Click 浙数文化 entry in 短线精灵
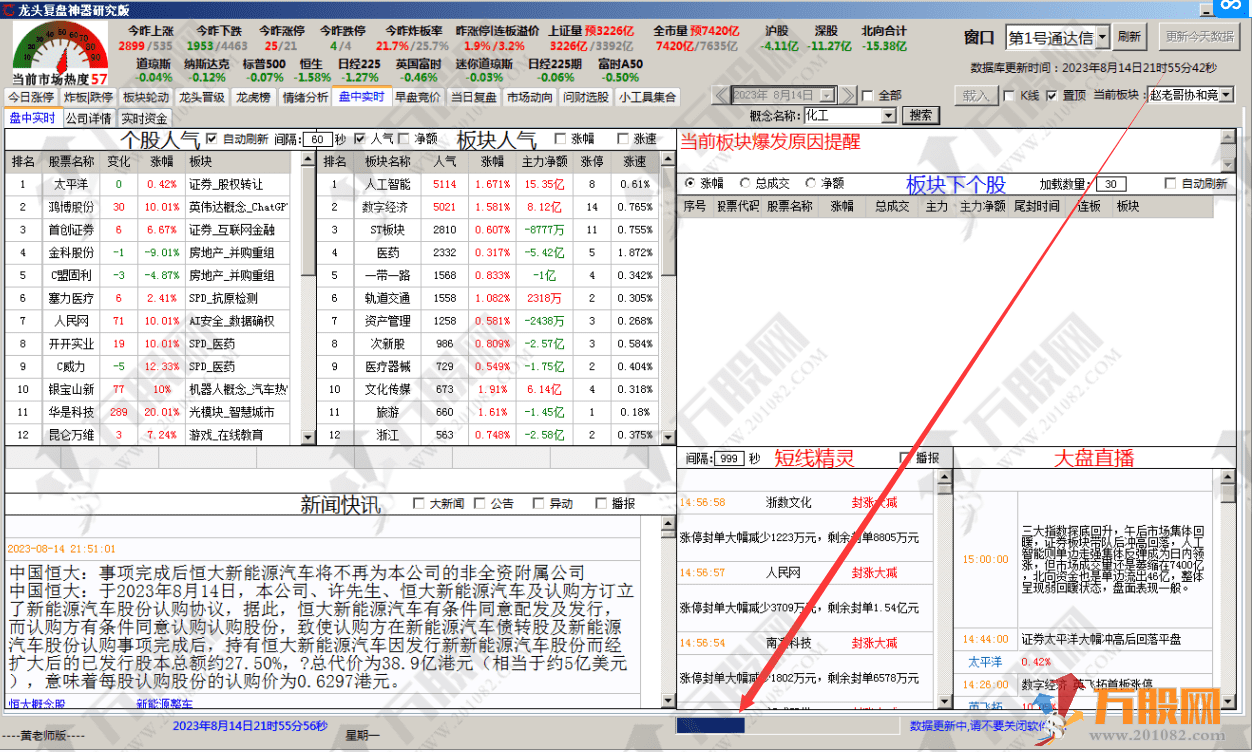This screenshot has height=752, width=1252. (789, 502)
